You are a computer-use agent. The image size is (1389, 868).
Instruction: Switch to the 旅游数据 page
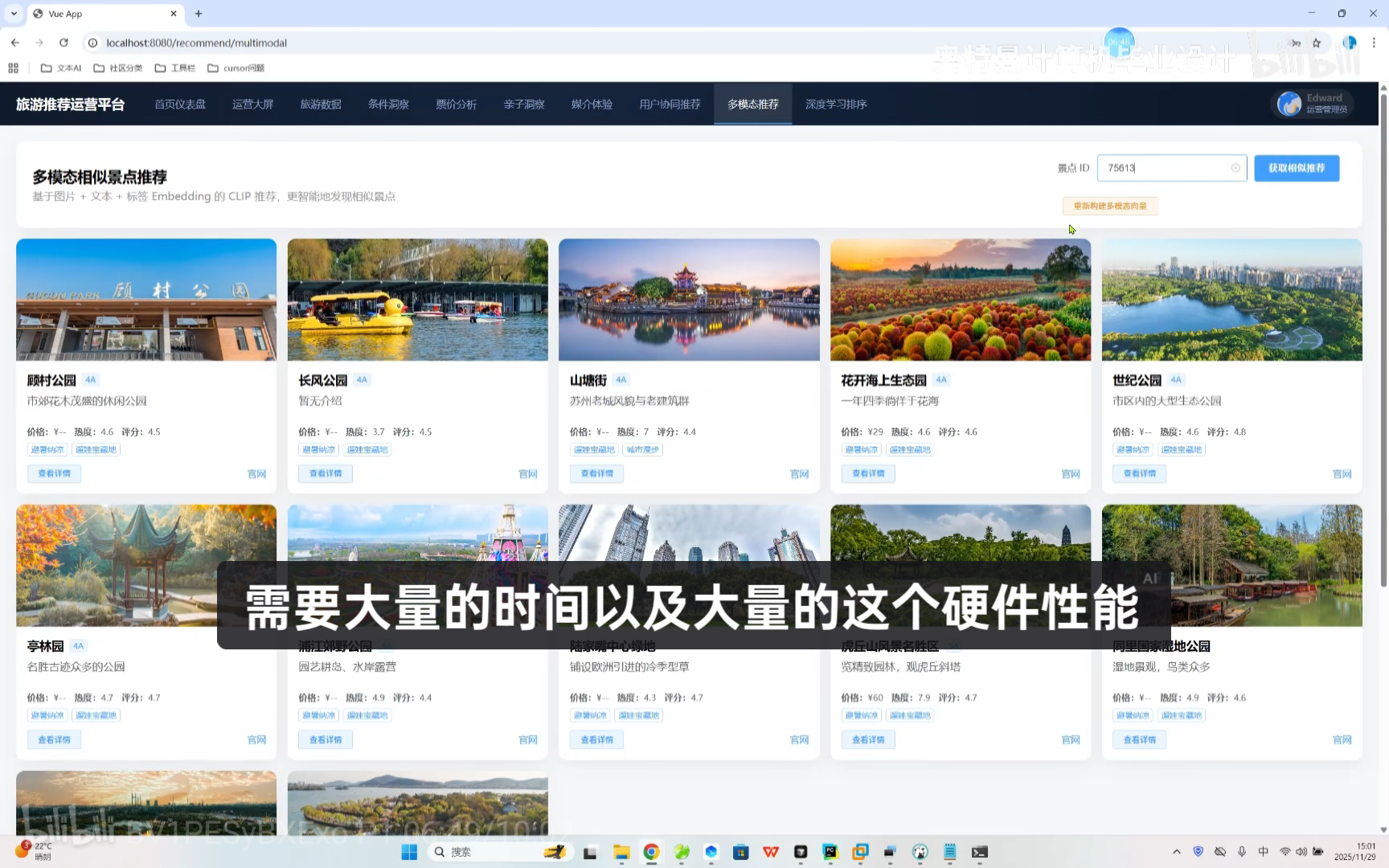321,104
